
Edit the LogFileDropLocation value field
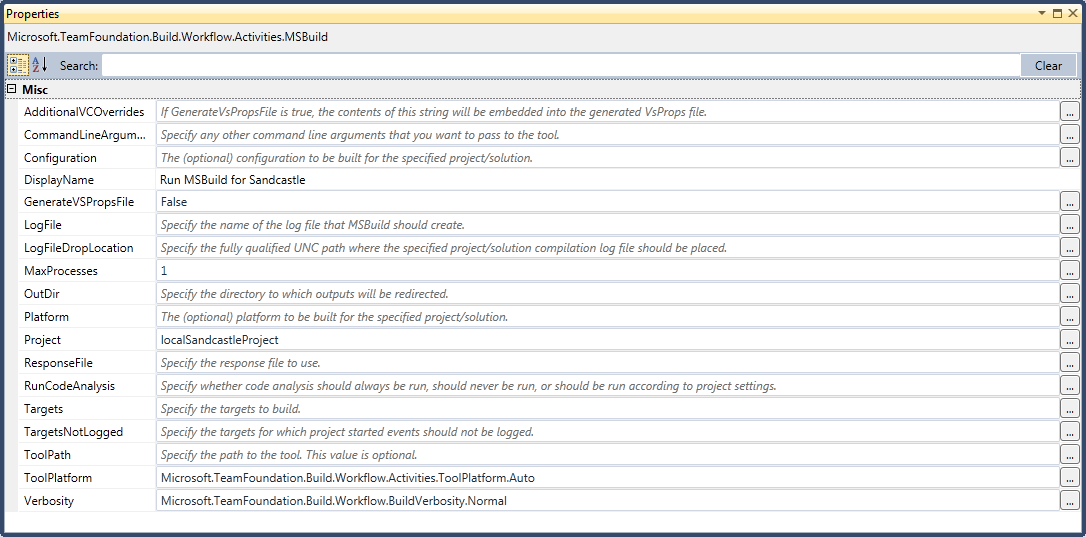[607, 247]
